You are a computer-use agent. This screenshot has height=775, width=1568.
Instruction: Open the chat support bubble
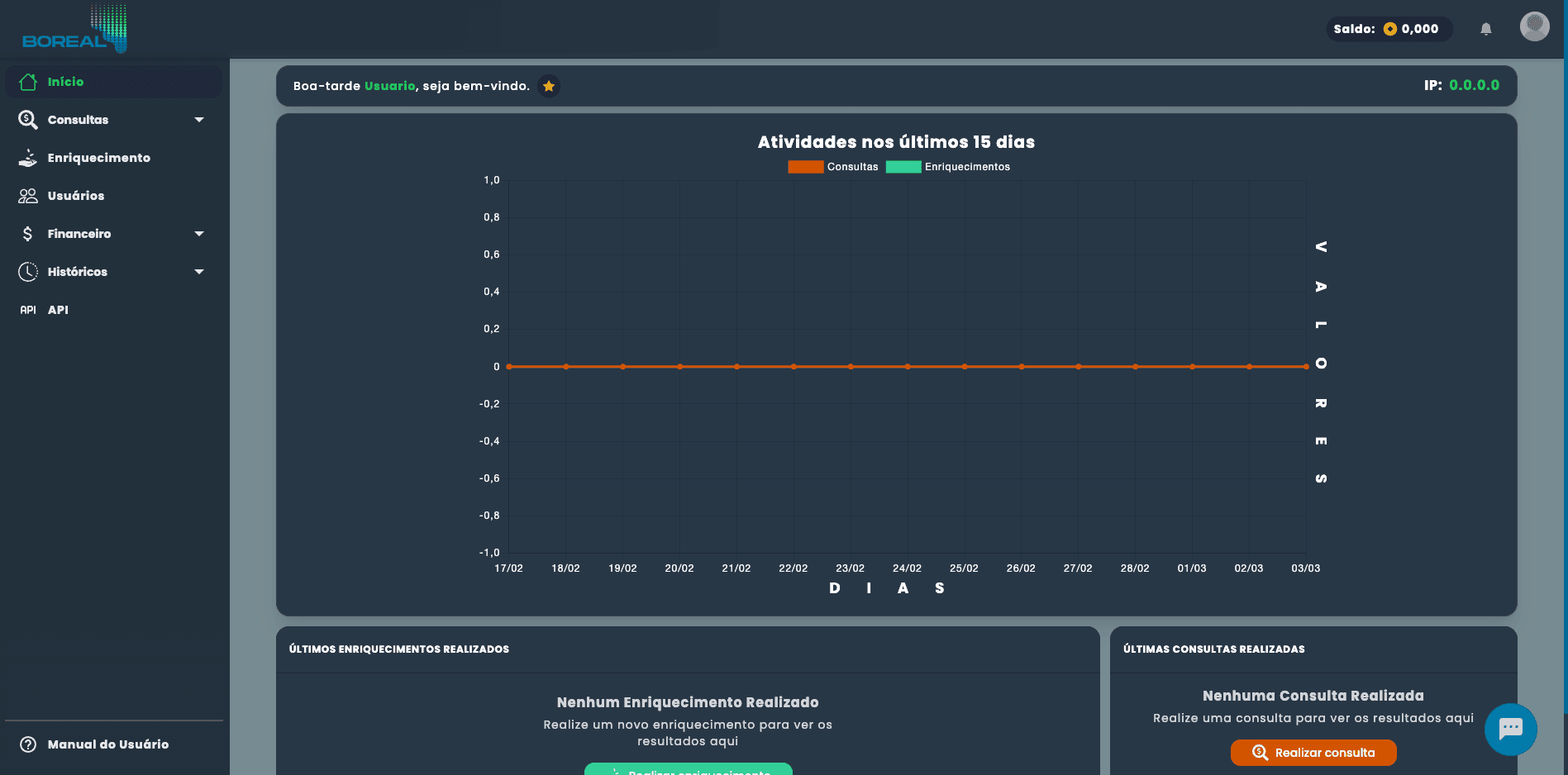coord(1510,729)
